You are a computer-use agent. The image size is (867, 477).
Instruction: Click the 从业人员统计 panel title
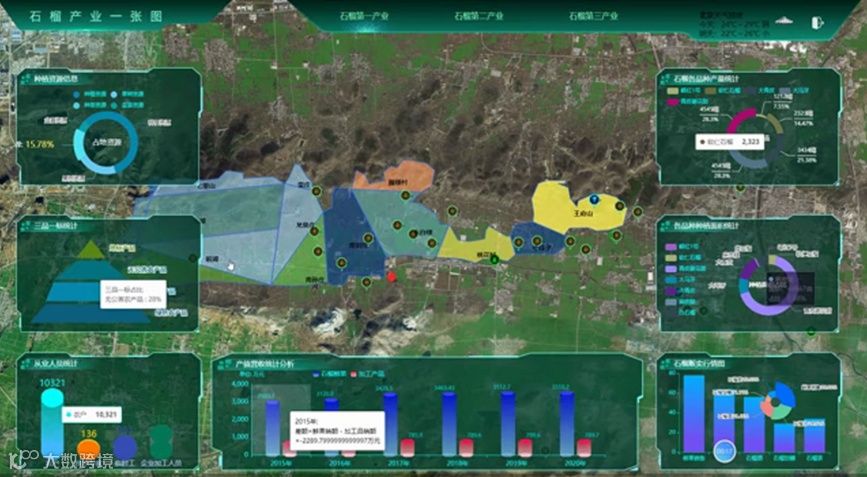click(56, 364)
